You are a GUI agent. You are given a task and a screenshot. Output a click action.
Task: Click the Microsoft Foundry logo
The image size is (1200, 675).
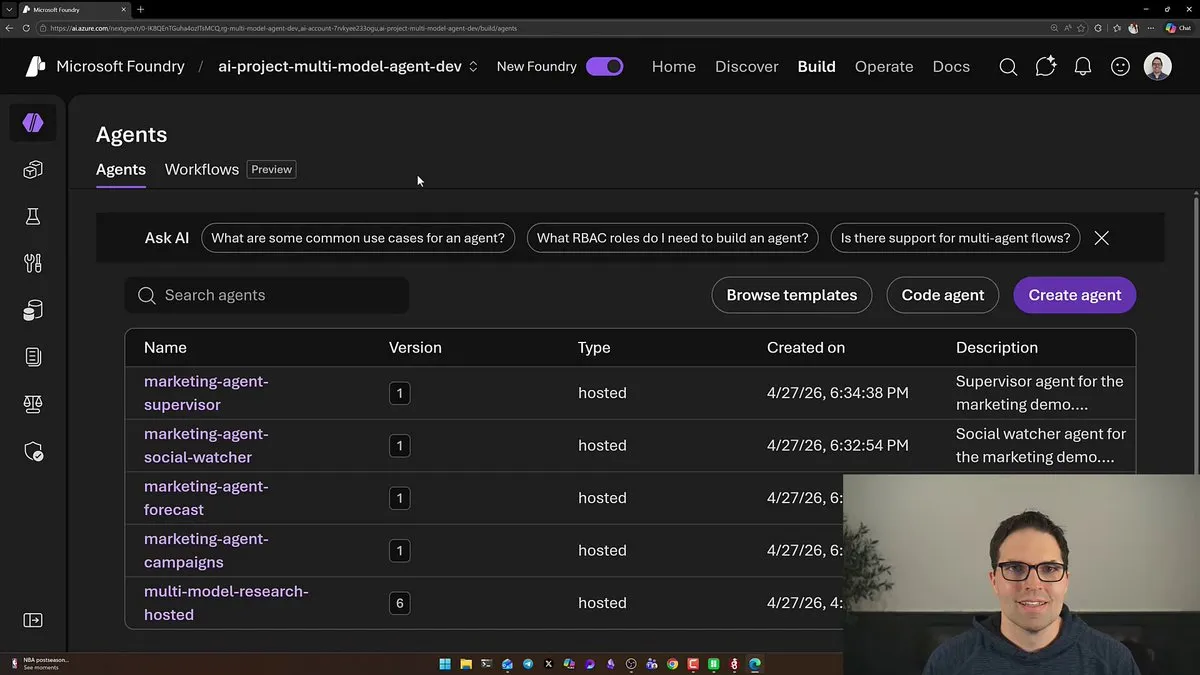pos(35,66)
